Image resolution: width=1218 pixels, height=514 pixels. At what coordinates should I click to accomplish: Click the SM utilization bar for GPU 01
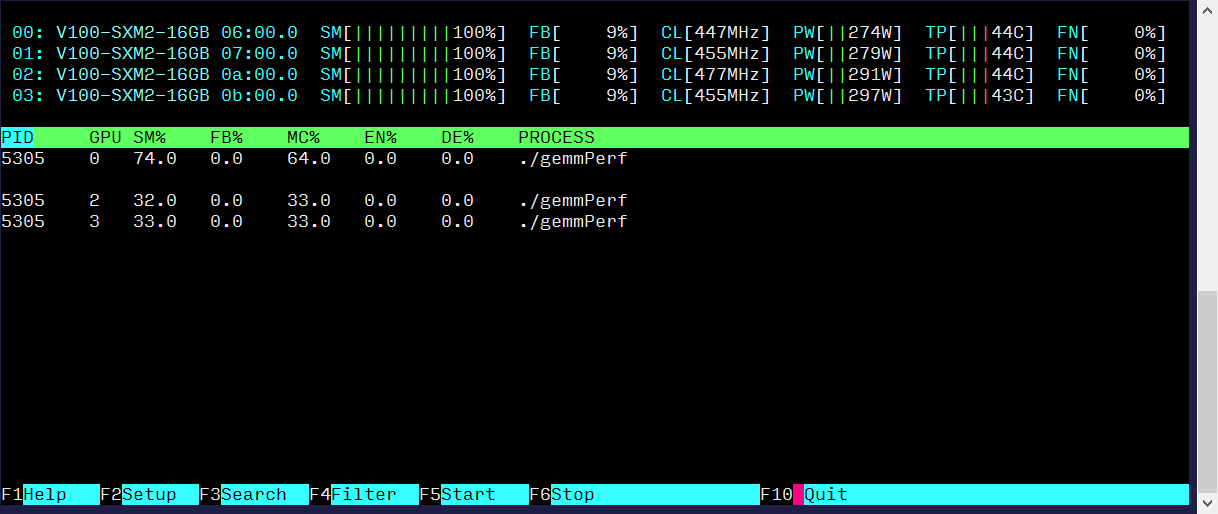413,53
